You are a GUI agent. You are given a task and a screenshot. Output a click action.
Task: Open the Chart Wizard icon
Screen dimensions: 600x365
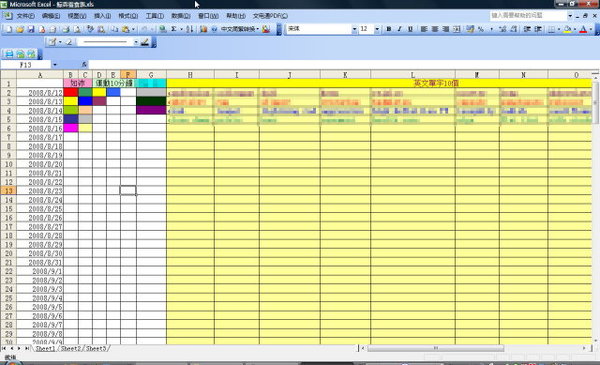point(203,29)
